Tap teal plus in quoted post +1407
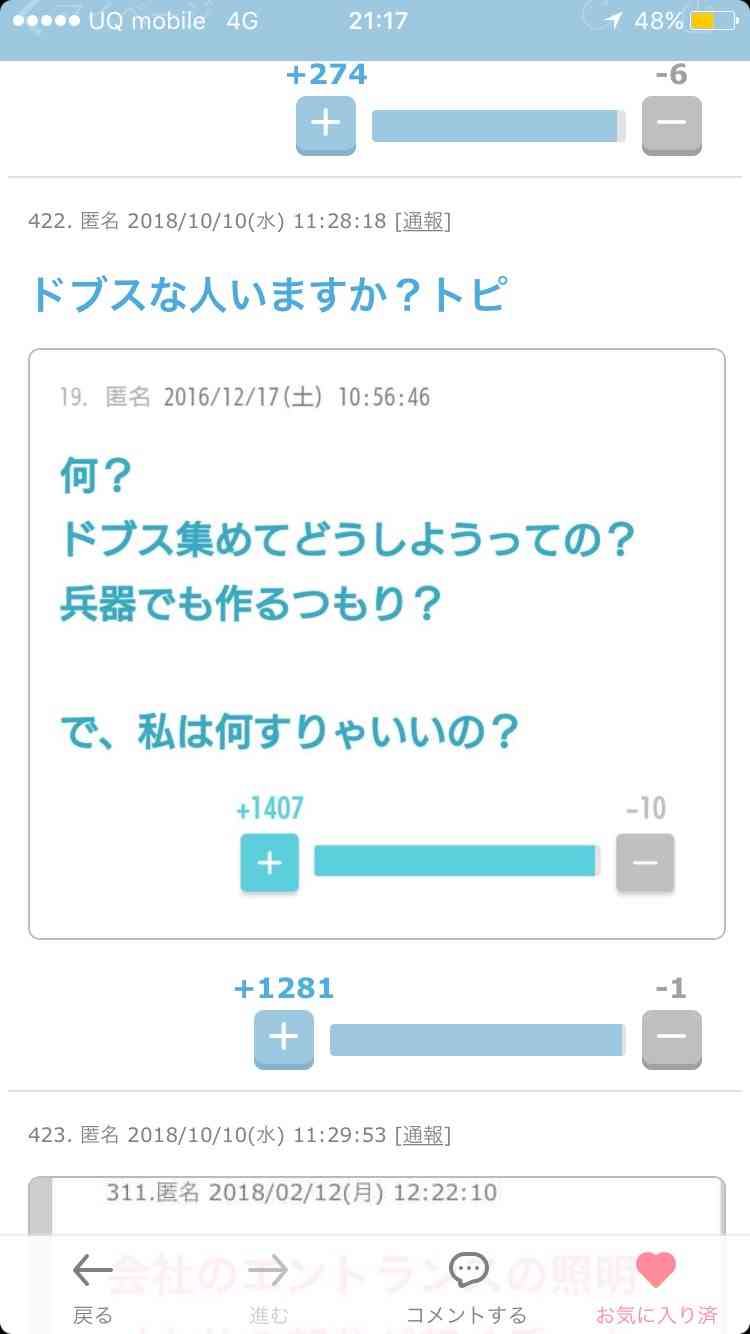Screen dimensions: 750x1334 click(270, 862)
